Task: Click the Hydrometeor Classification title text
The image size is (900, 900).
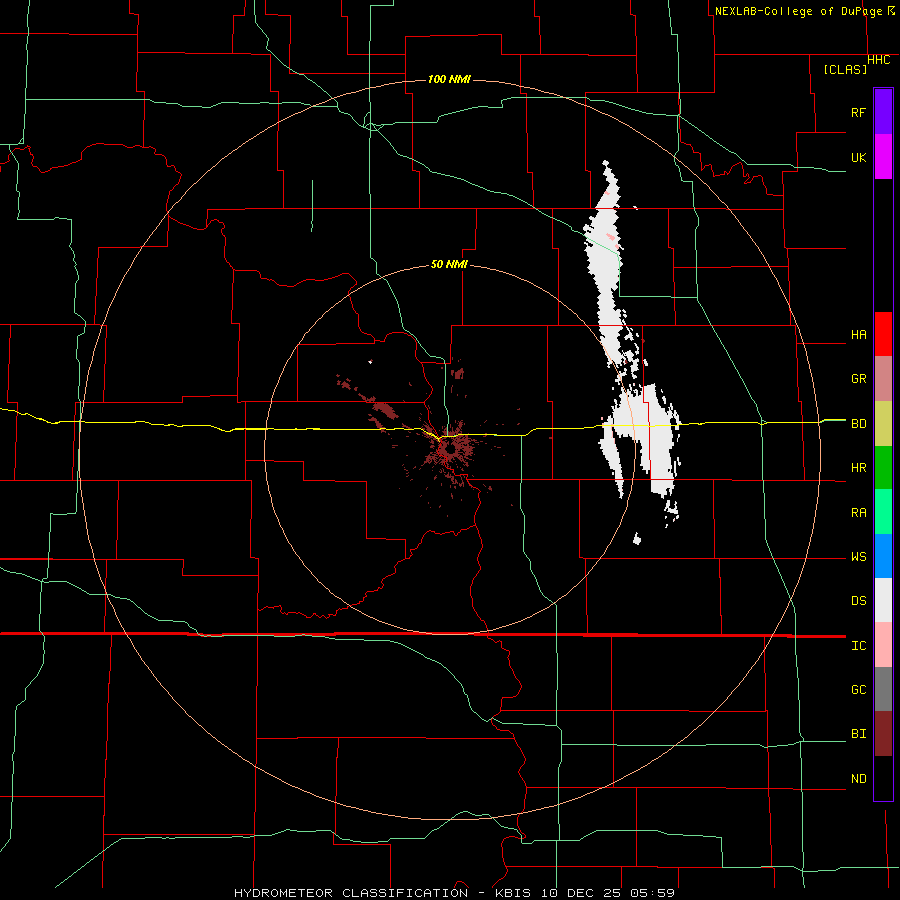Action: point(351,893)
